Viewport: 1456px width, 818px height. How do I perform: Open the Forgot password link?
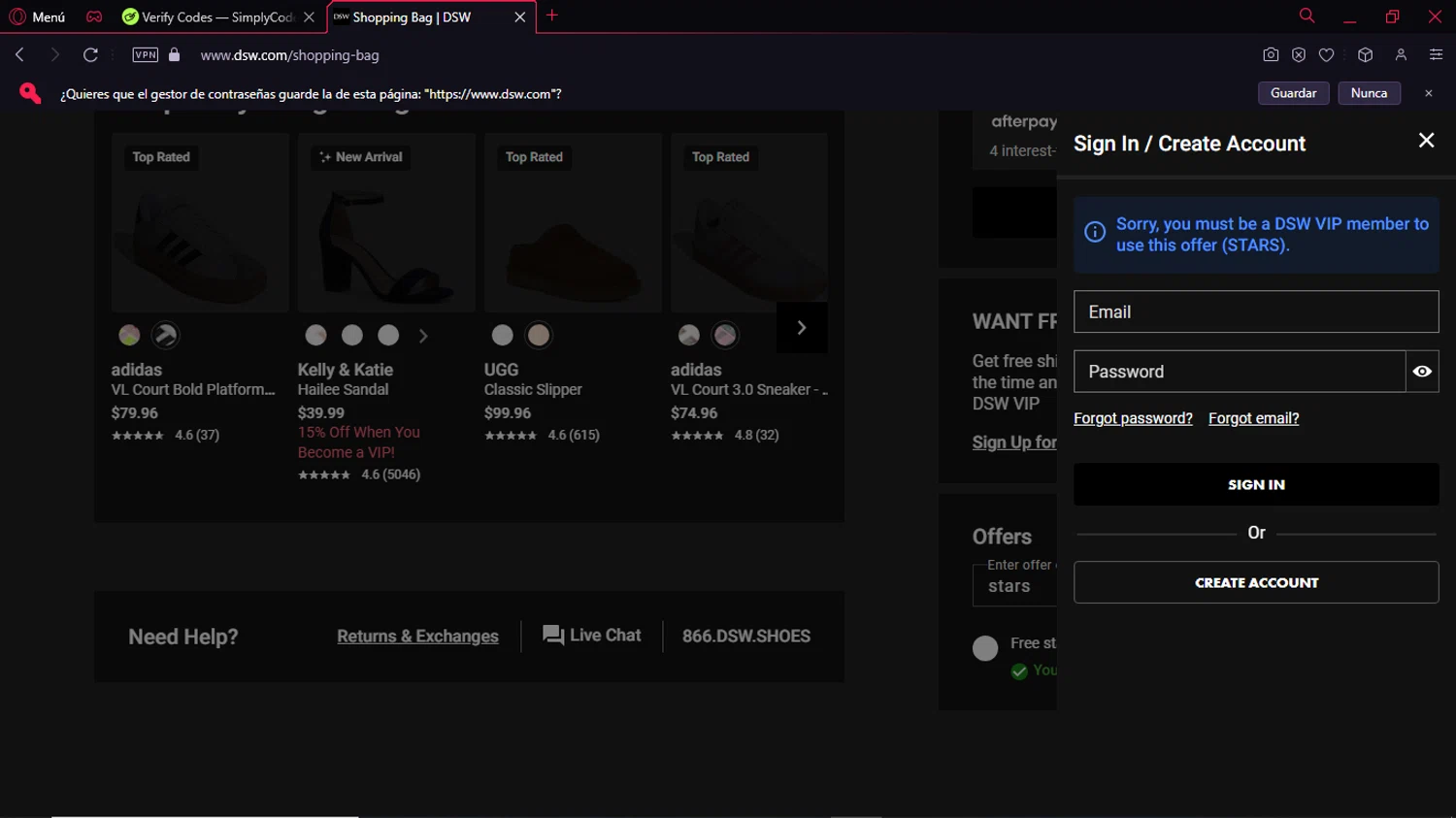pyautogui.click(x=1133, y=418)
